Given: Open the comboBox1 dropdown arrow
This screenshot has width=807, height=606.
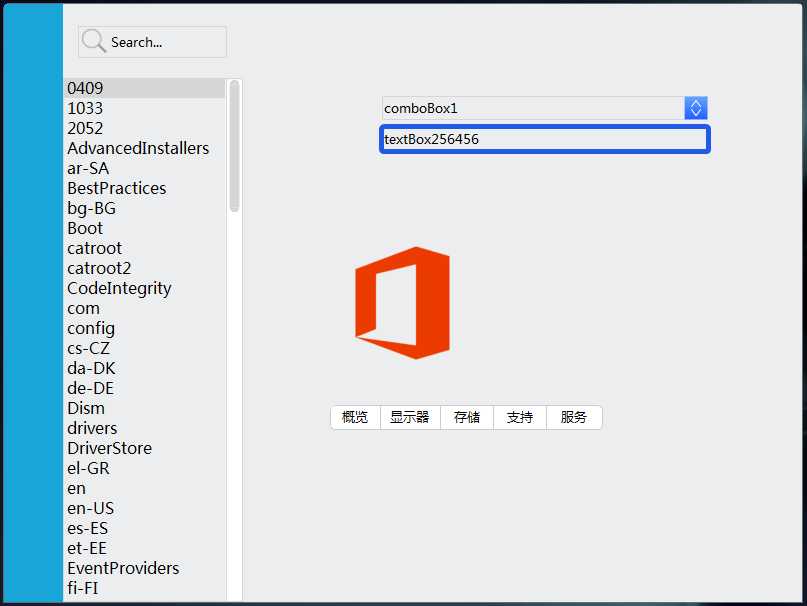Looking at the screenshot, I should click(x=696, y=108).
